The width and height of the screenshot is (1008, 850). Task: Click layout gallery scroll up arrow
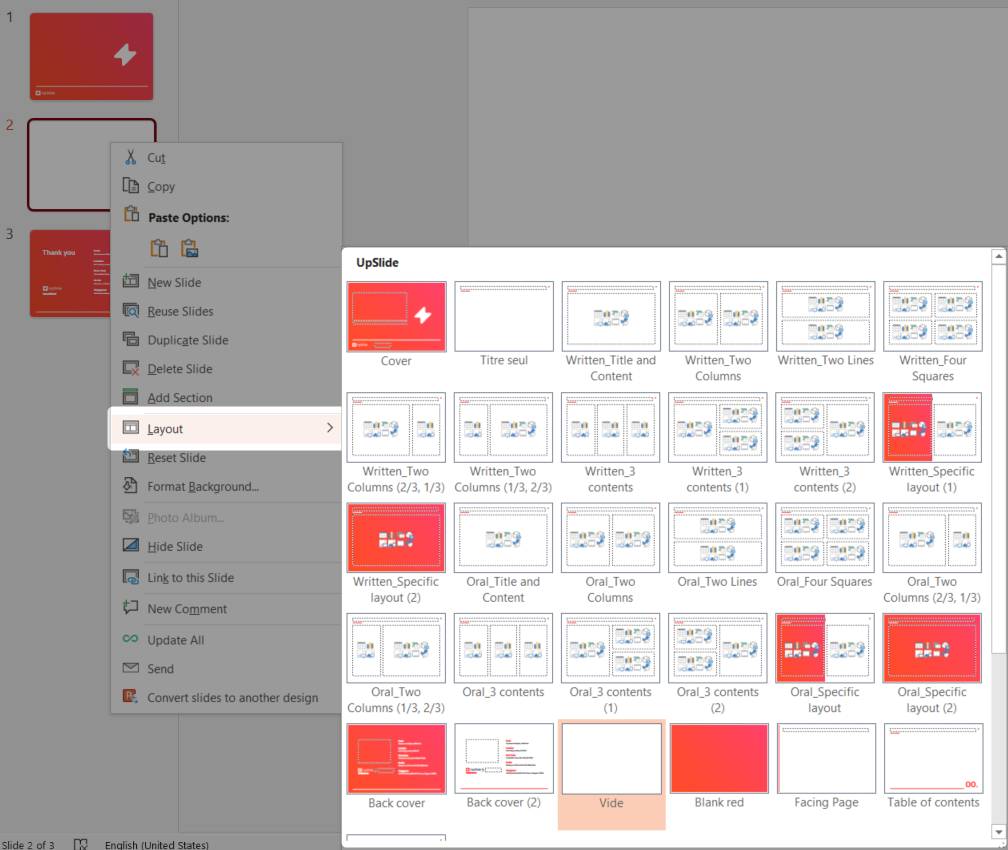point(998,257)
